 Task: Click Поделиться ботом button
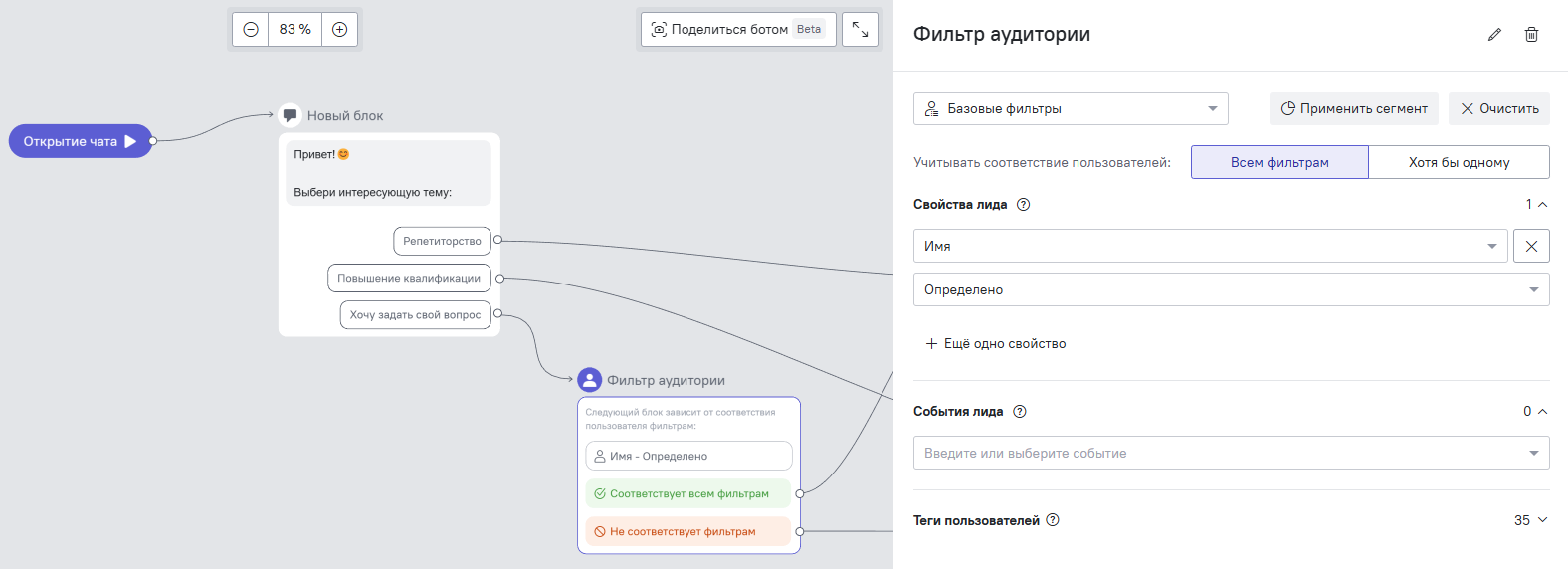738,30
